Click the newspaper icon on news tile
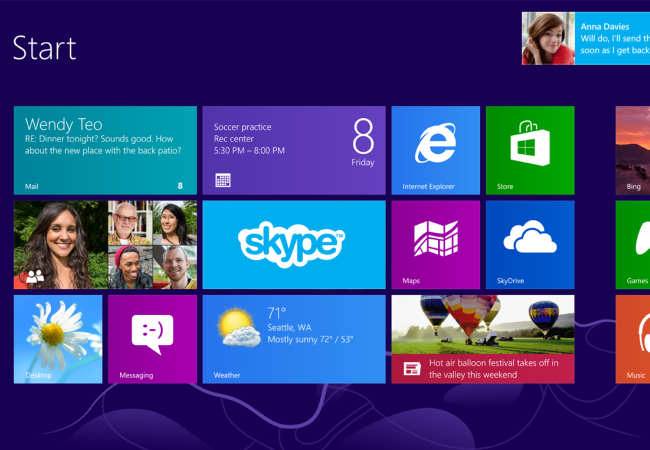Viewport: 650px width, 450px height. point(412,368)
